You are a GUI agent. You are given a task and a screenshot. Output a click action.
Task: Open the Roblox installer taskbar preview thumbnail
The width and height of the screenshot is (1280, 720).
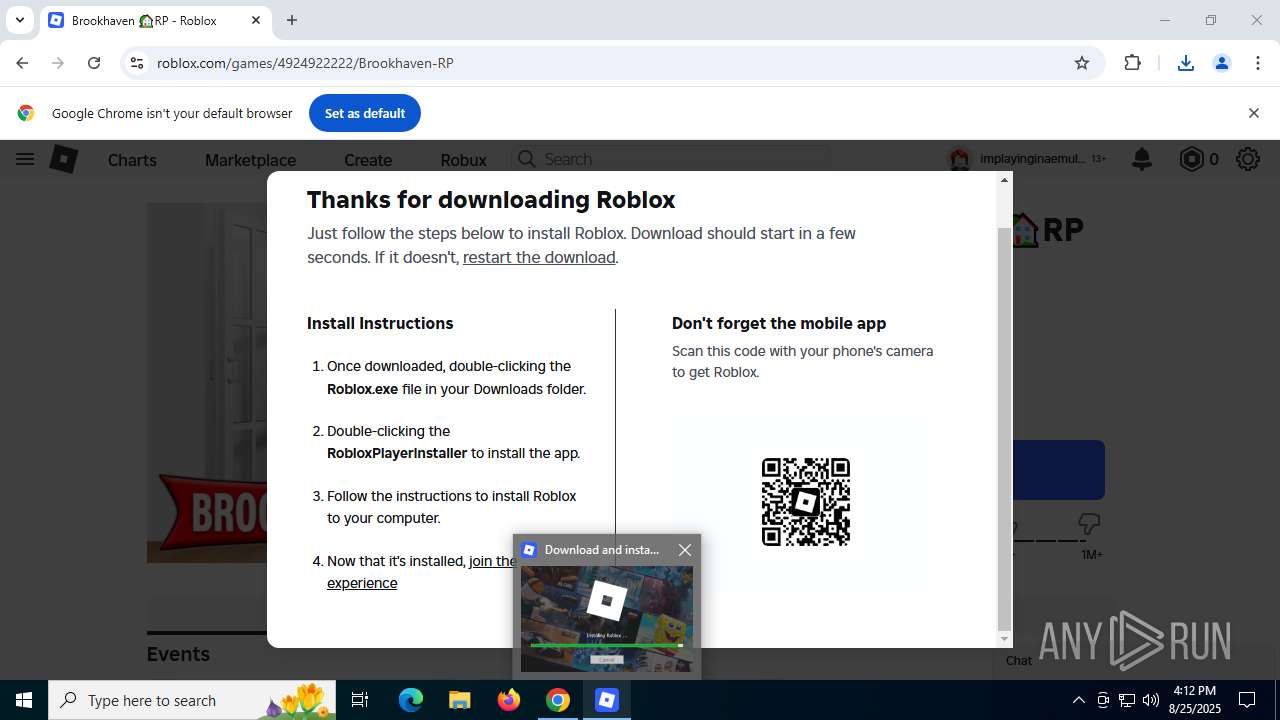(607, 618)
